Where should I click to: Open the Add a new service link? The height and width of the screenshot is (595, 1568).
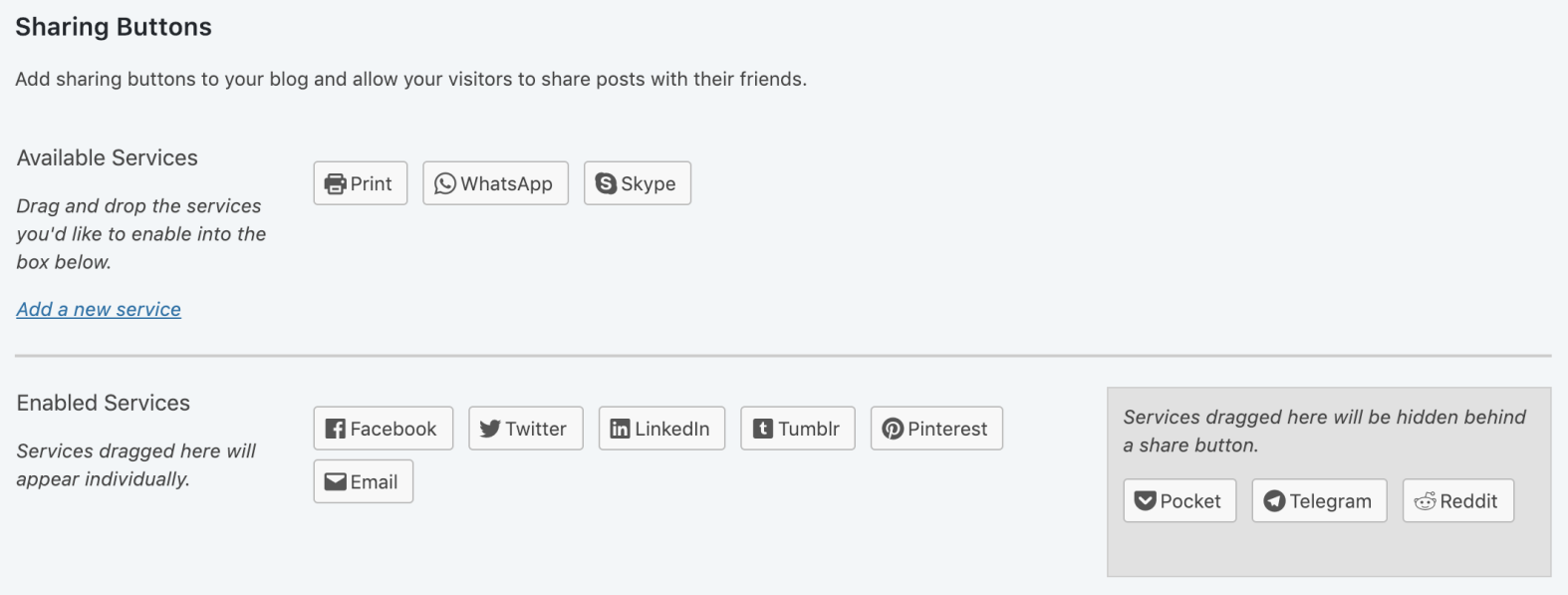[98, 309]
